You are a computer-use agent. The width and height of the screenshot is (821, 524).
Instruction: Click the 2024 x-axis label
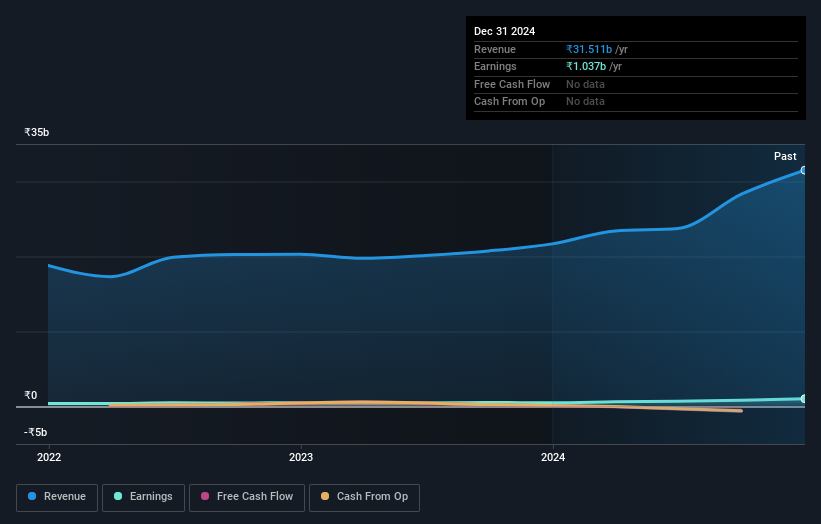553,458
